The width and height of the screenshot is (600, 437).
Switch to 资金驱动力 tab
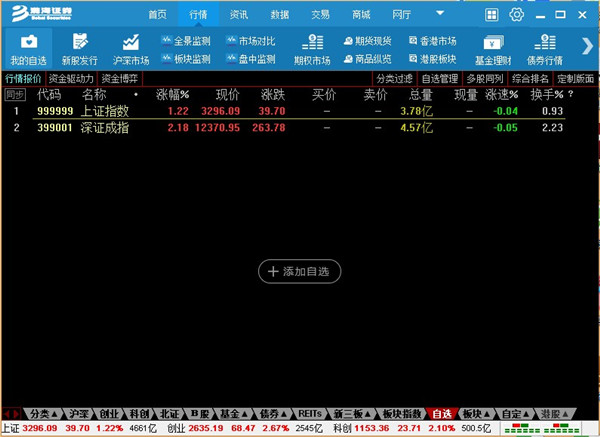71,79
